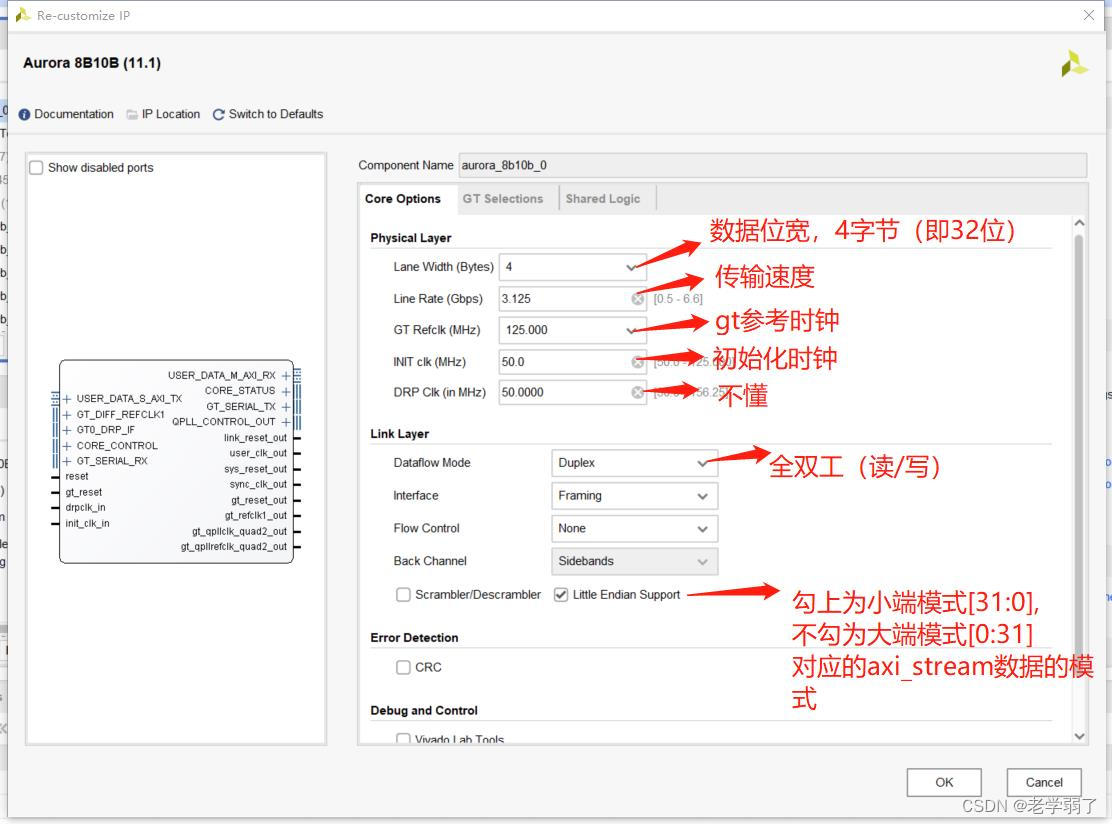This screenshot has width=1112, height=824.
Task: Expand the USER_DATA_S_AXI_TX port plus icon
Action: [67, 399]
